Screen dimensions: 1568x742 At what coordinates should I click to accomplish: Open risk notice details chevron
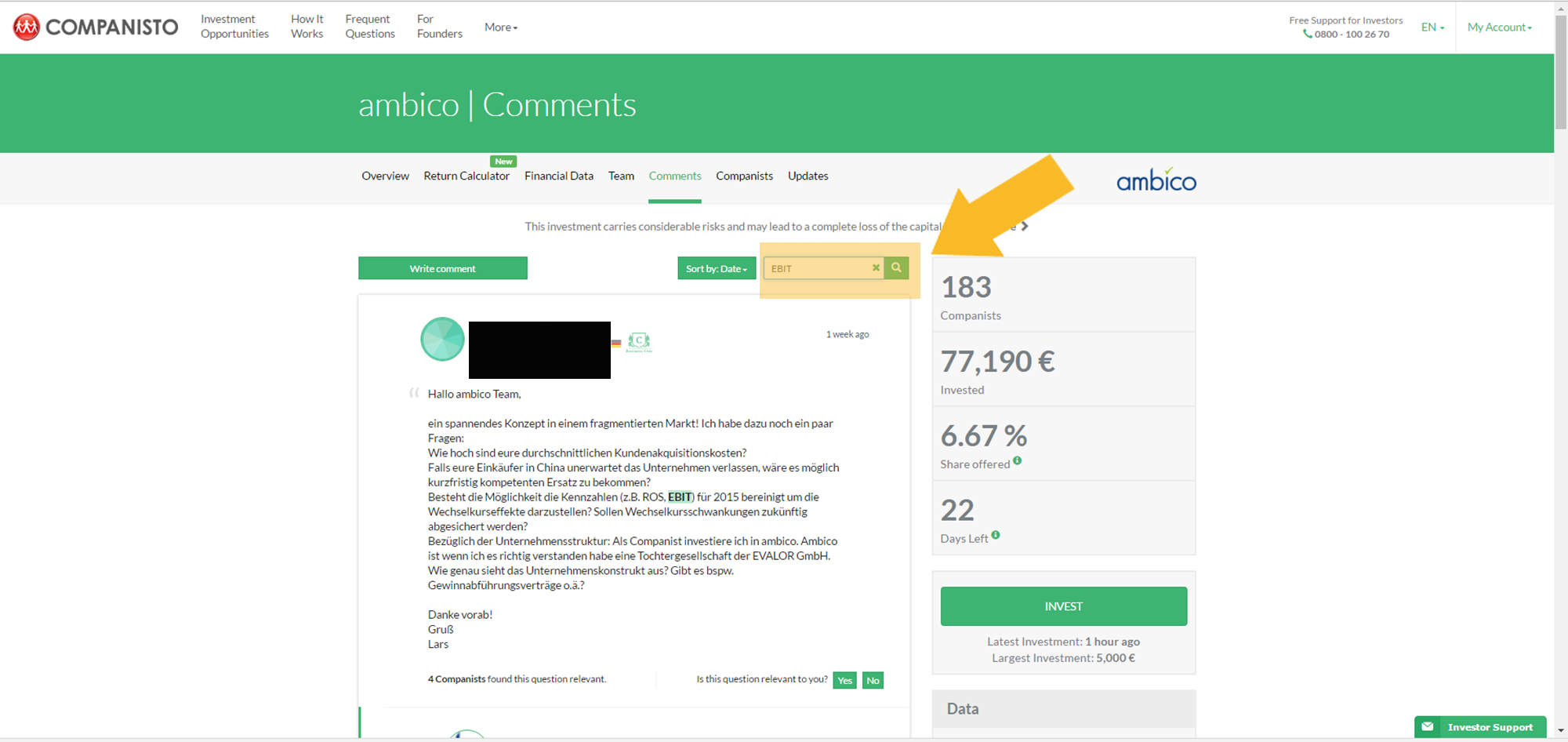(x=1025, y=227)
